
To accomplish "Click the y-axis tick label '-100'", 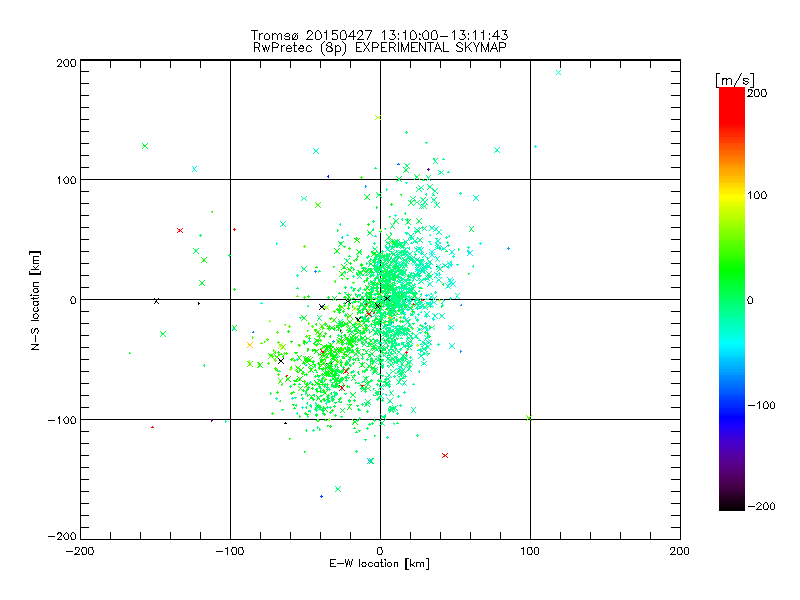I will coord(62,420).
